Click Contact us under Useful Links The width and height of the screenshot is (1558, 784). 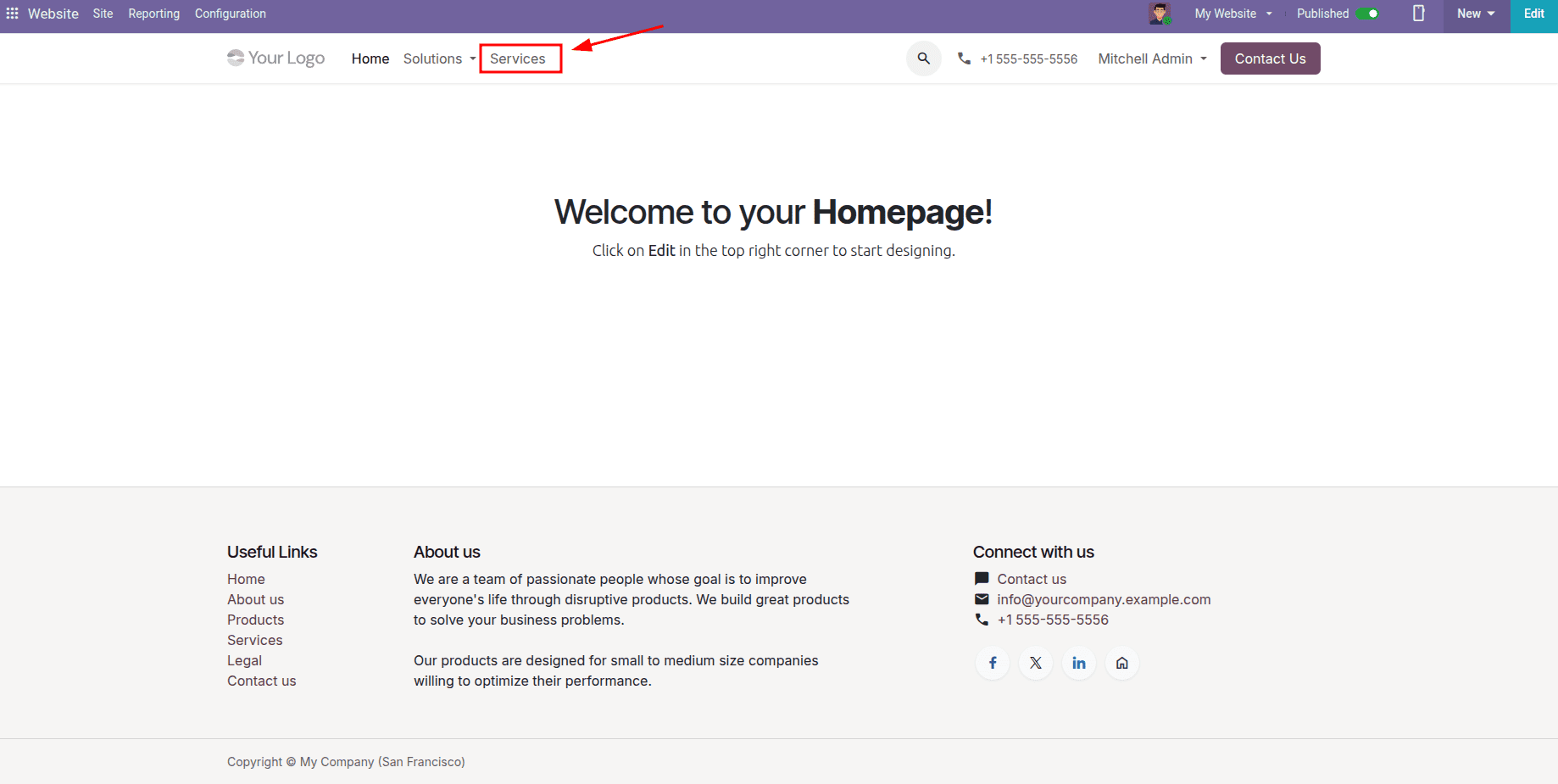pyautogui.click(x=261, y=681)
